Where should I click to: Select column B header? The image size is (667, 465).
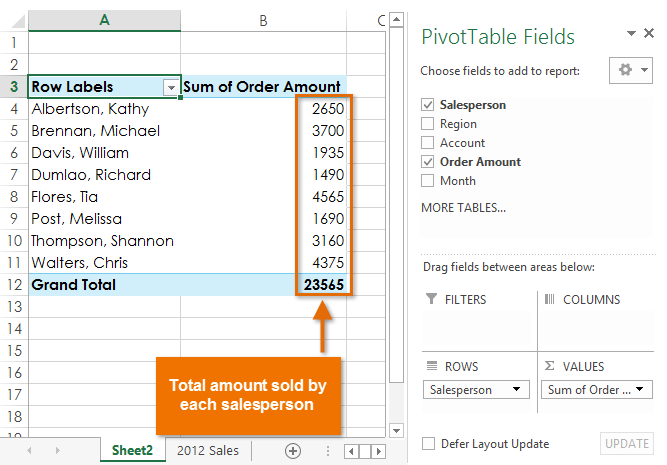(263, 20)
